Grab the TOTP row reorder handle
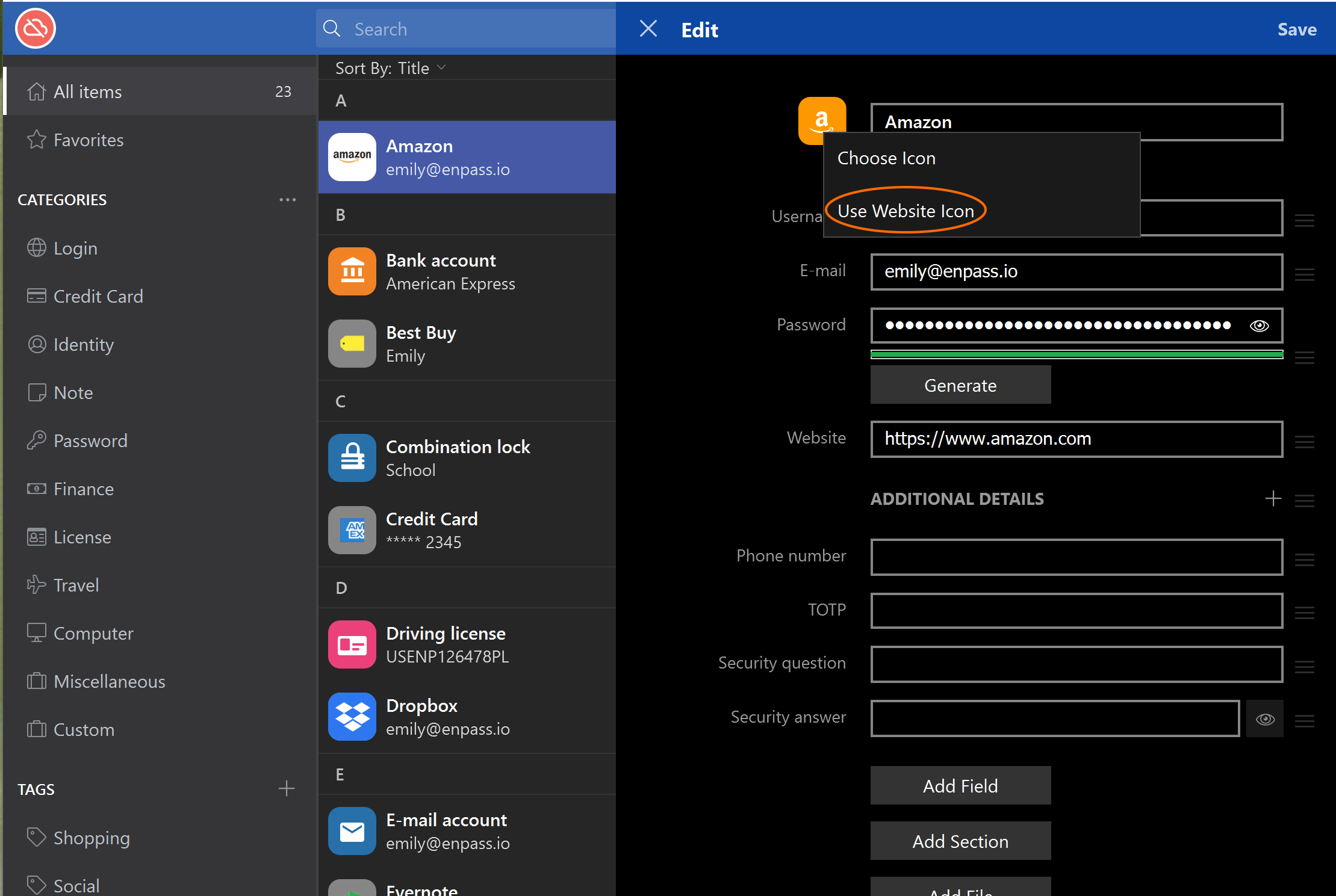This screenshot has width=1336, height=896. click(x=1304, y=613)
